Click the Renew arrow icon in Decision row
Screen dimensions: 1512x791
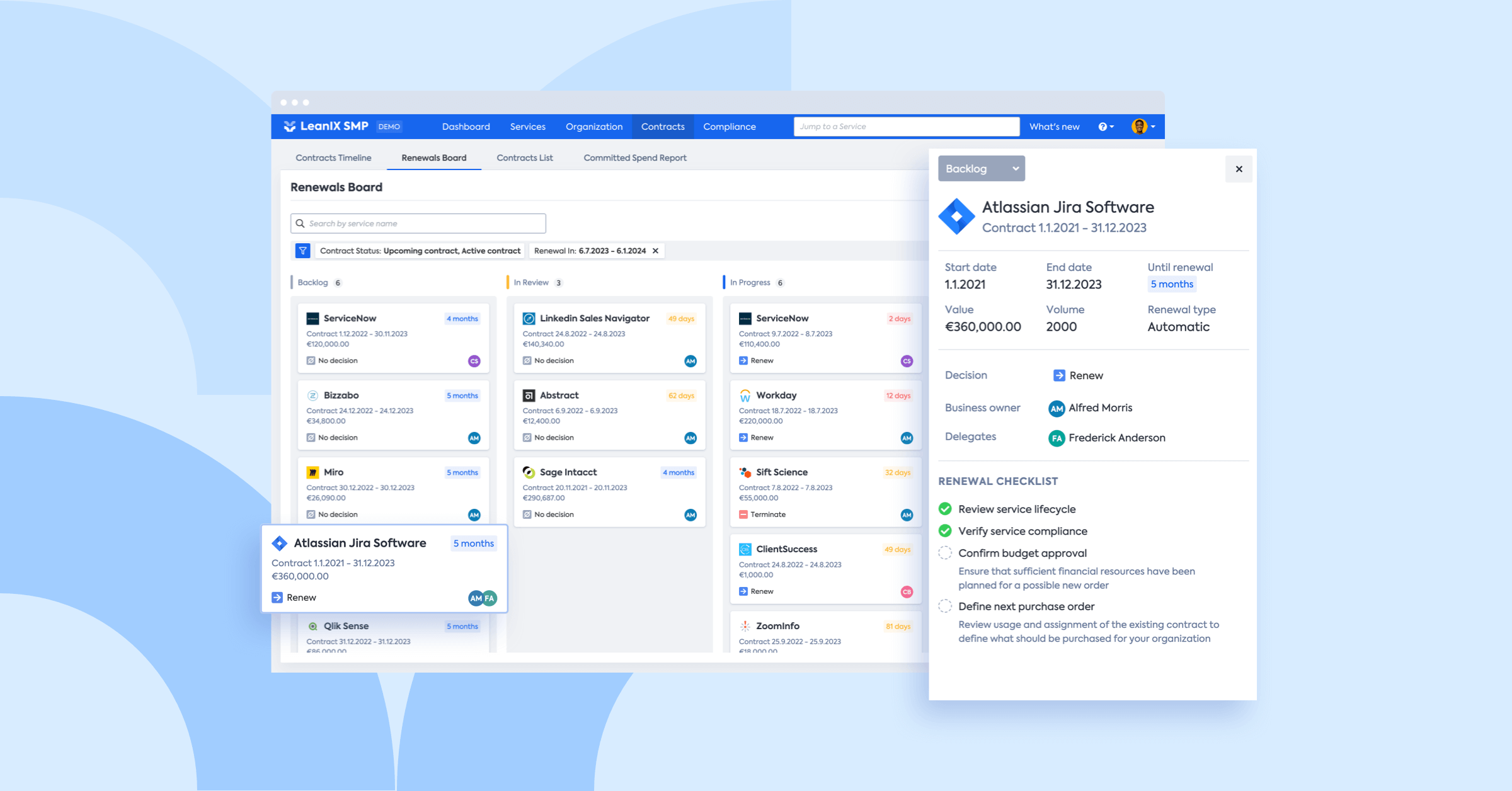click(x=1059, y=375)
